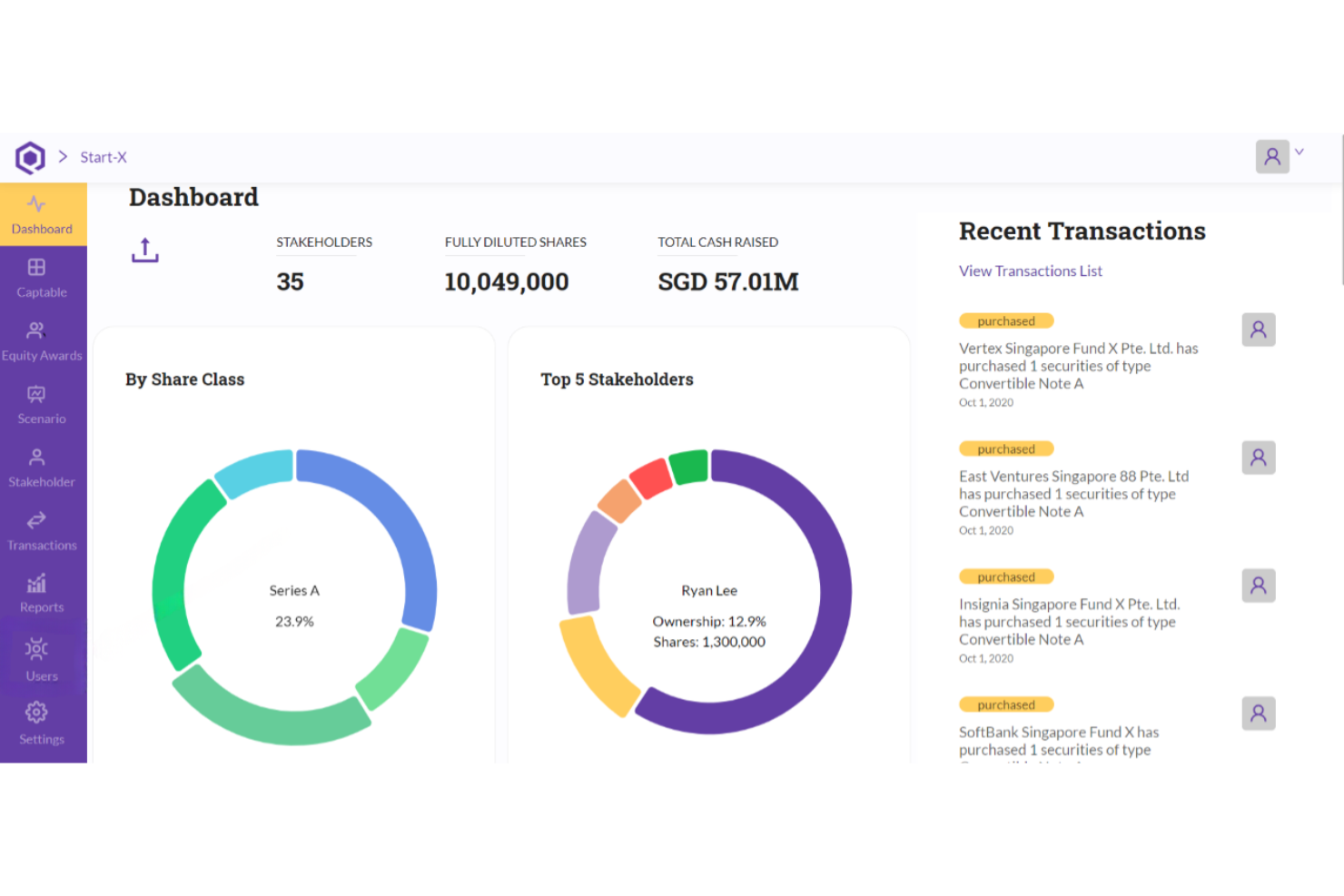
Task: Click the avatar beside the Vertex Singapore transaction
Action: pyautogui.click(x=1259, y=330)
